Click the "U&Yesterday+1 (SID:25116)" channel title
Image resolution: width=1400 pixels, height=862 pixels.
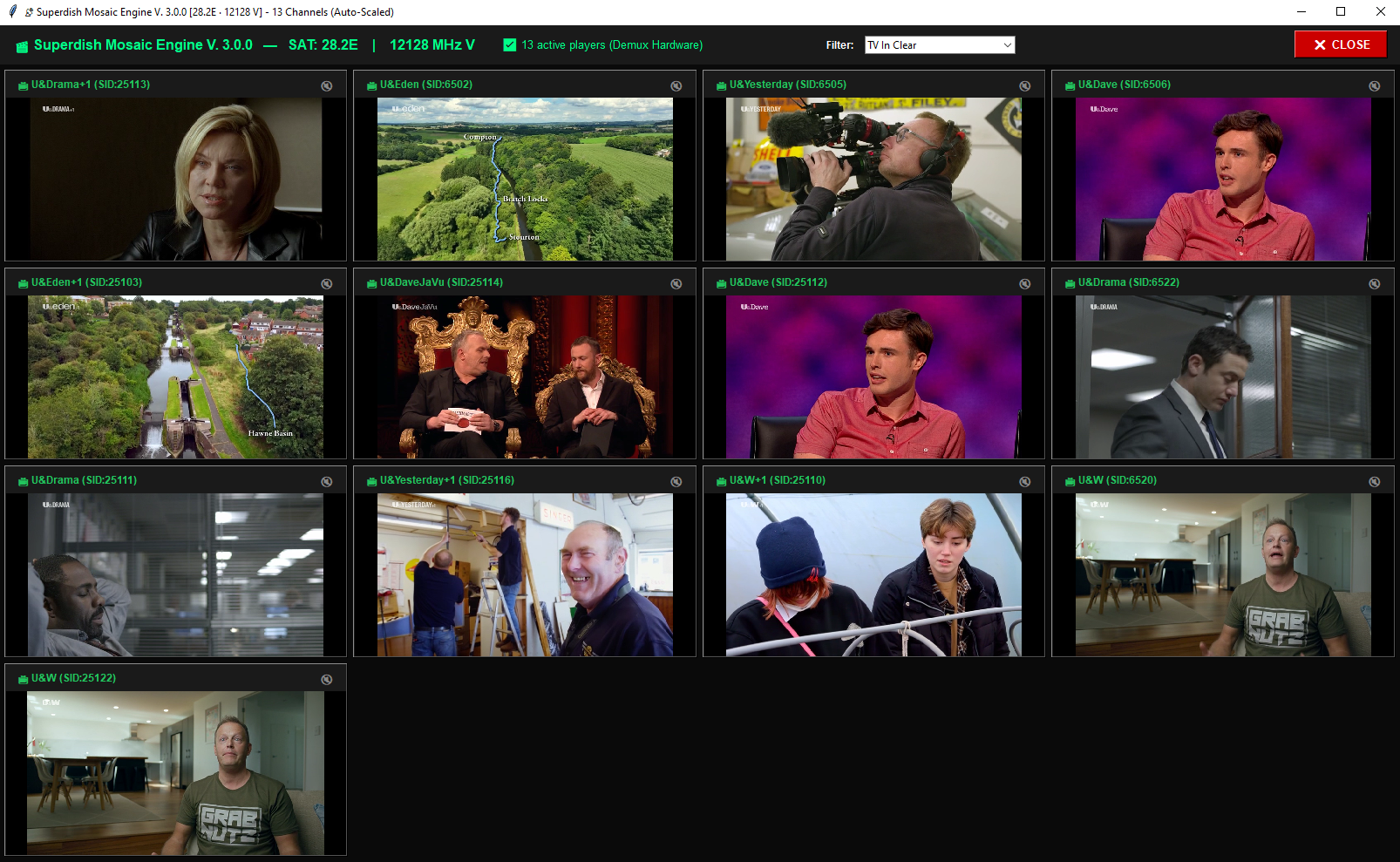[x=447, y=480]
